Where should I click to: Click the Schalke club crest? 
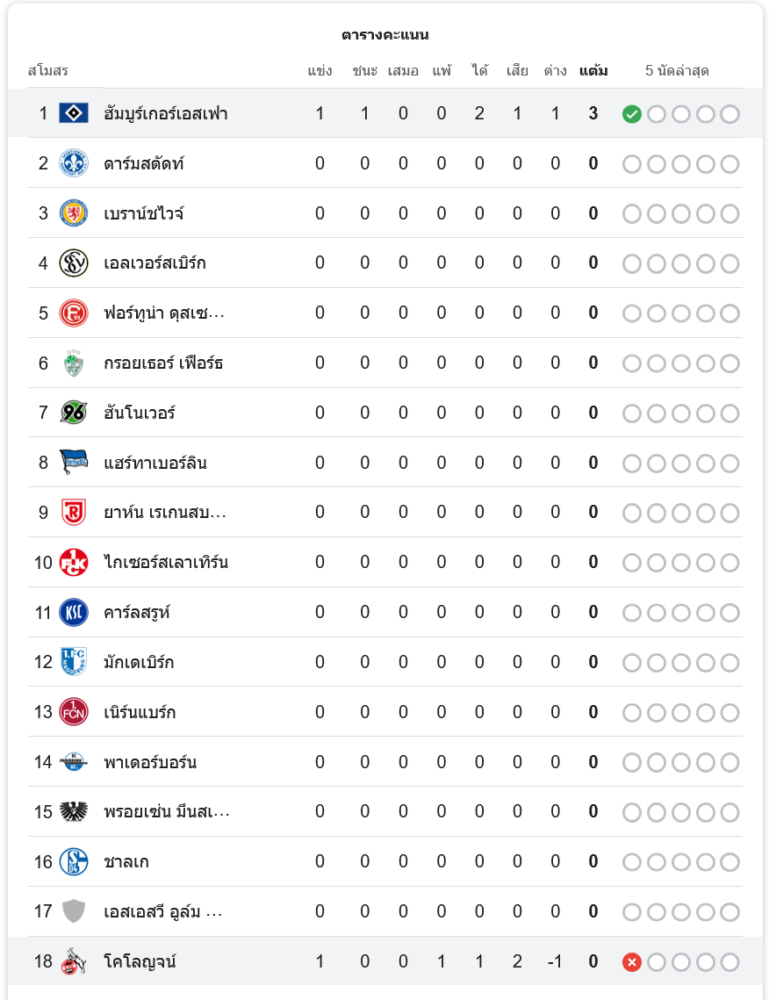point(74,861)
